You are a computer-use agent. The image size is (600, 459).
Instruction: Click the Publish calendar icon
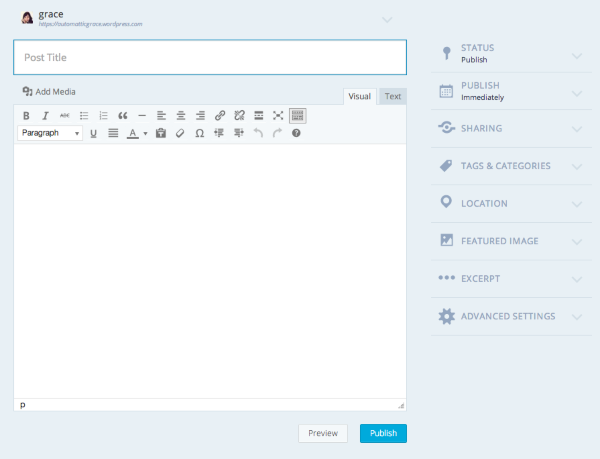coord(446,91)
